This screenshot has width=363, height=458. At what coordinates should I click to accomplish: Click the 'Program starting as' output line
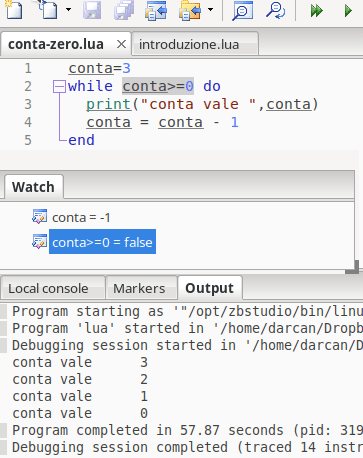pyautogui.click(x=187, y=311)
